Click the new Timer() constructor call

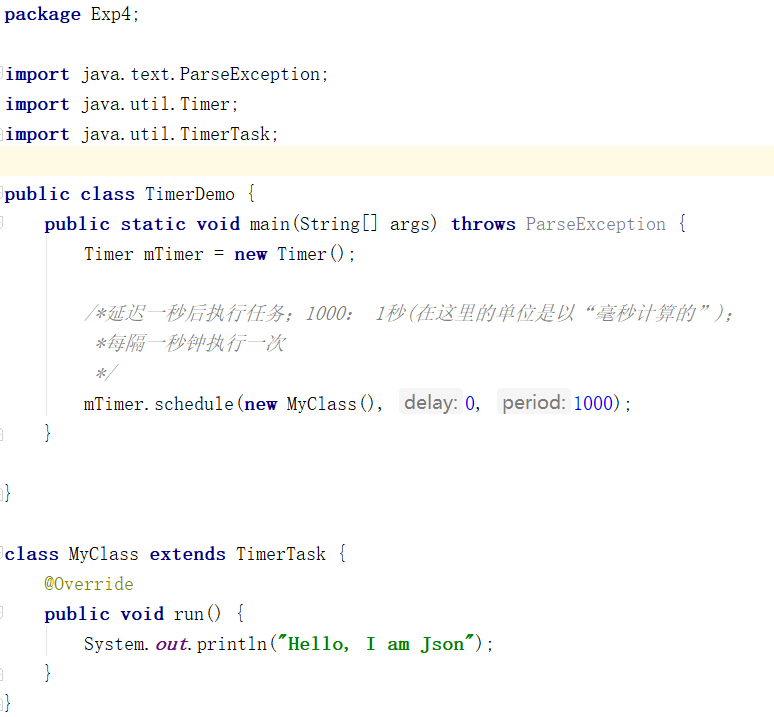[x=289, y=254]
